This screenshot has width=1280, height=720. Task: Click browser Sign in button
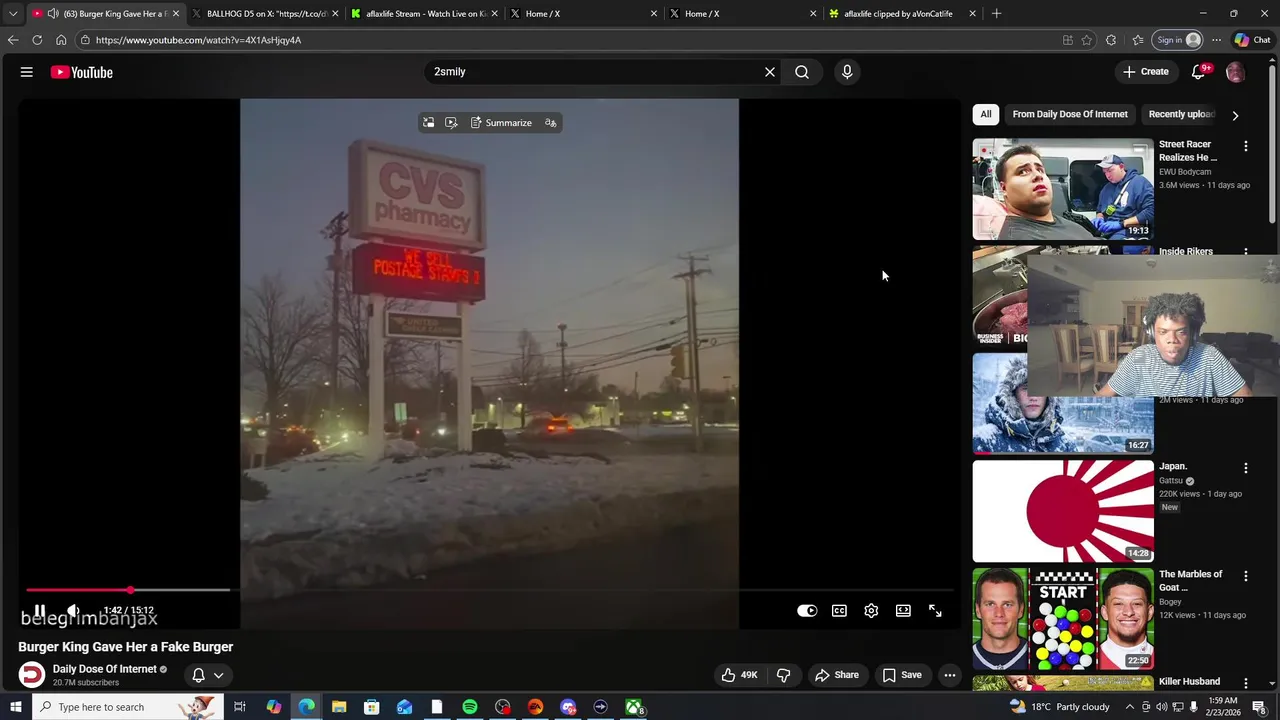[1178, 40]
